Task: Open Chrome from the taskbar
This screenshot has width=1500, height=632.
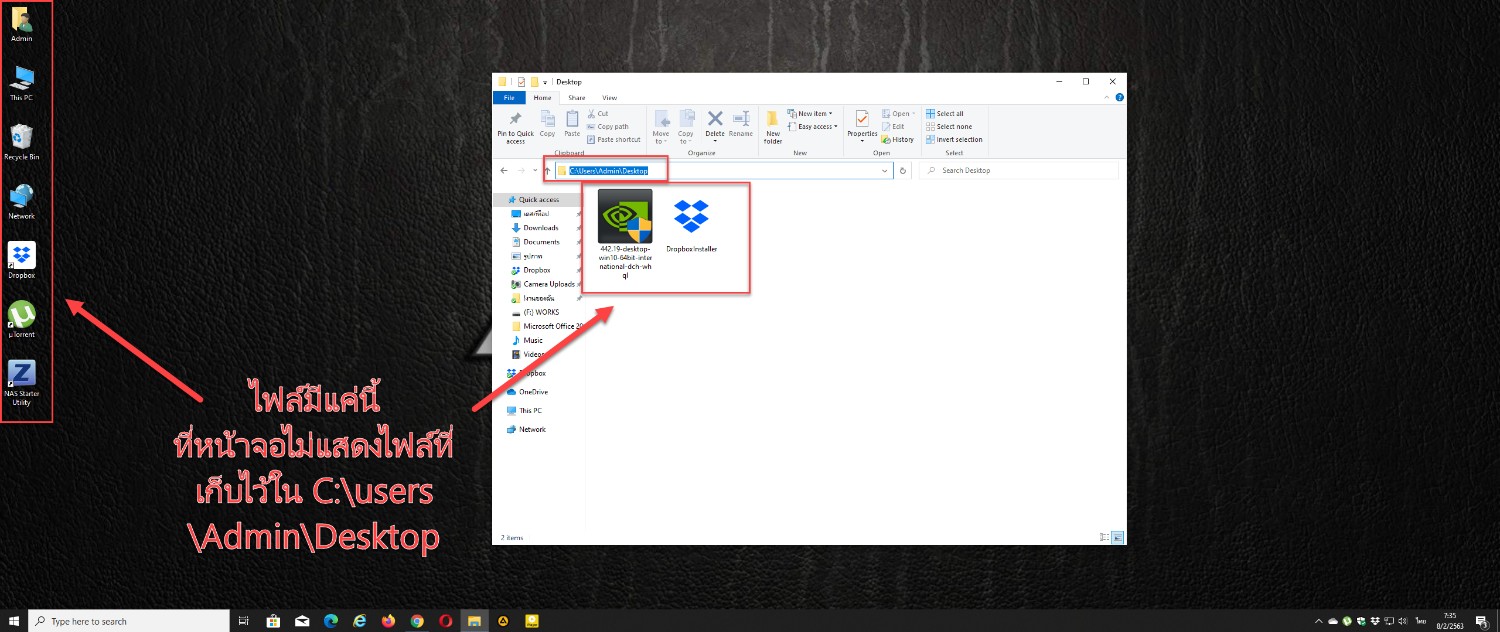Action: [x=417, y=621]
